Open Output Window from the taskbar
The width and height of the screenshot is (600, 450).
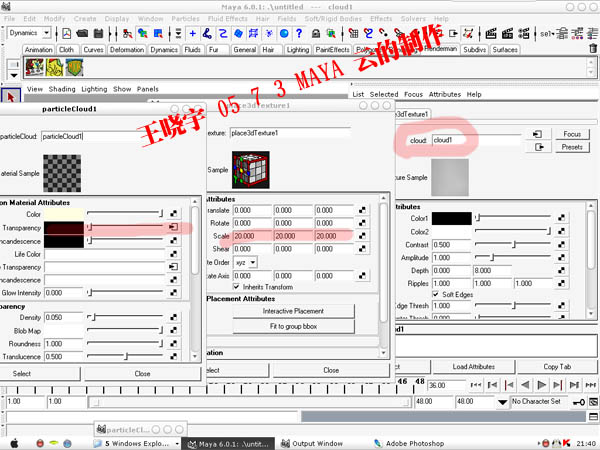[x=312, y=443]
